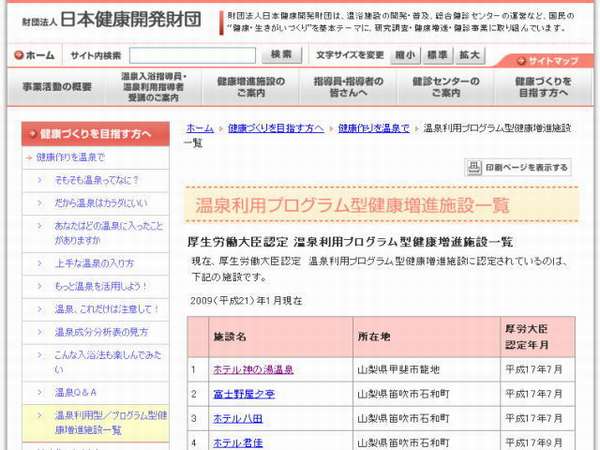This screenshot has height=450, width=600.
Task: Open 健診センターのご案内 menu
Action: tap(446, 87)
